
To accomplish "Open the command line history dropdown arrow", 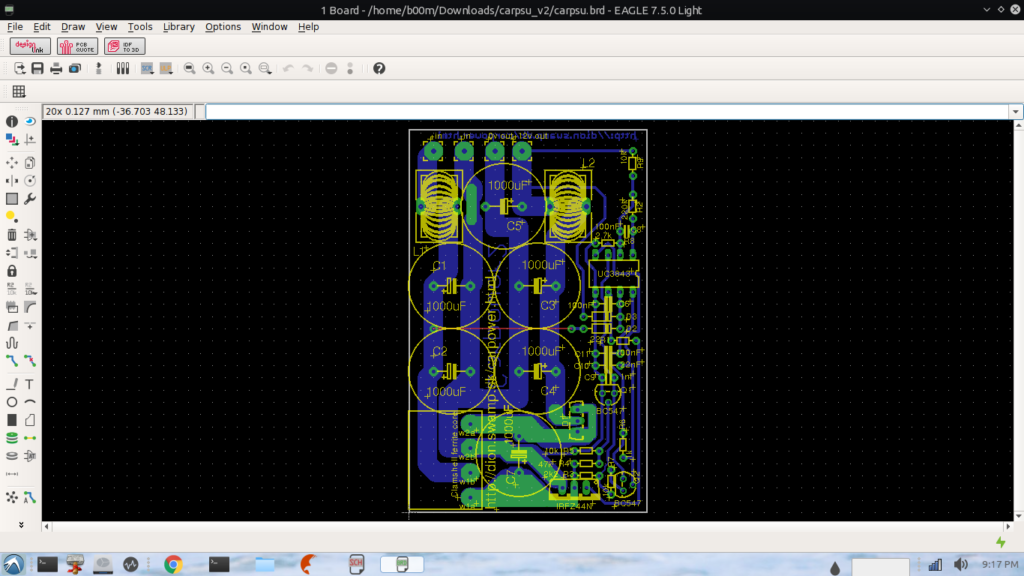I will [1016, 112].
